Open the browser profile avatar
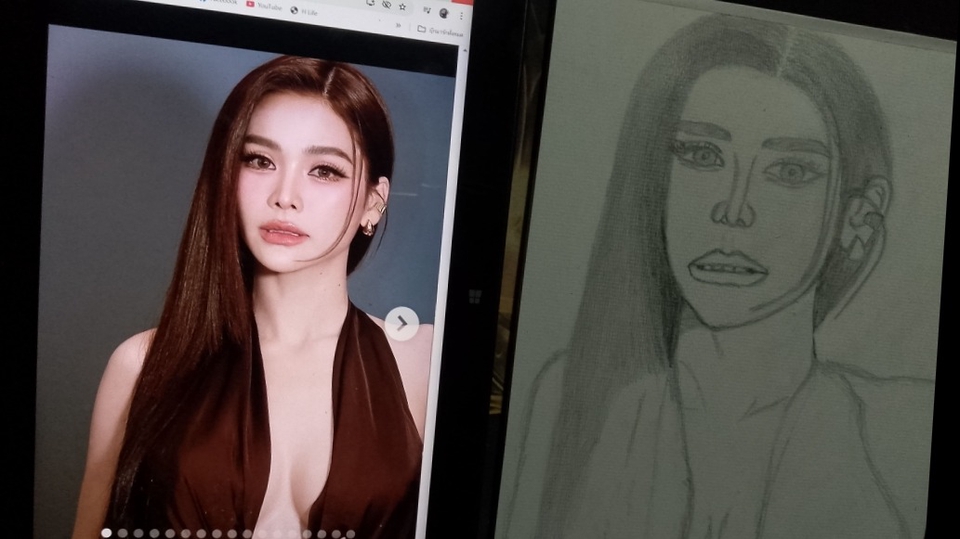Image resolution: width=960 pixels, height=539 pixels. [x=444, y=13]
